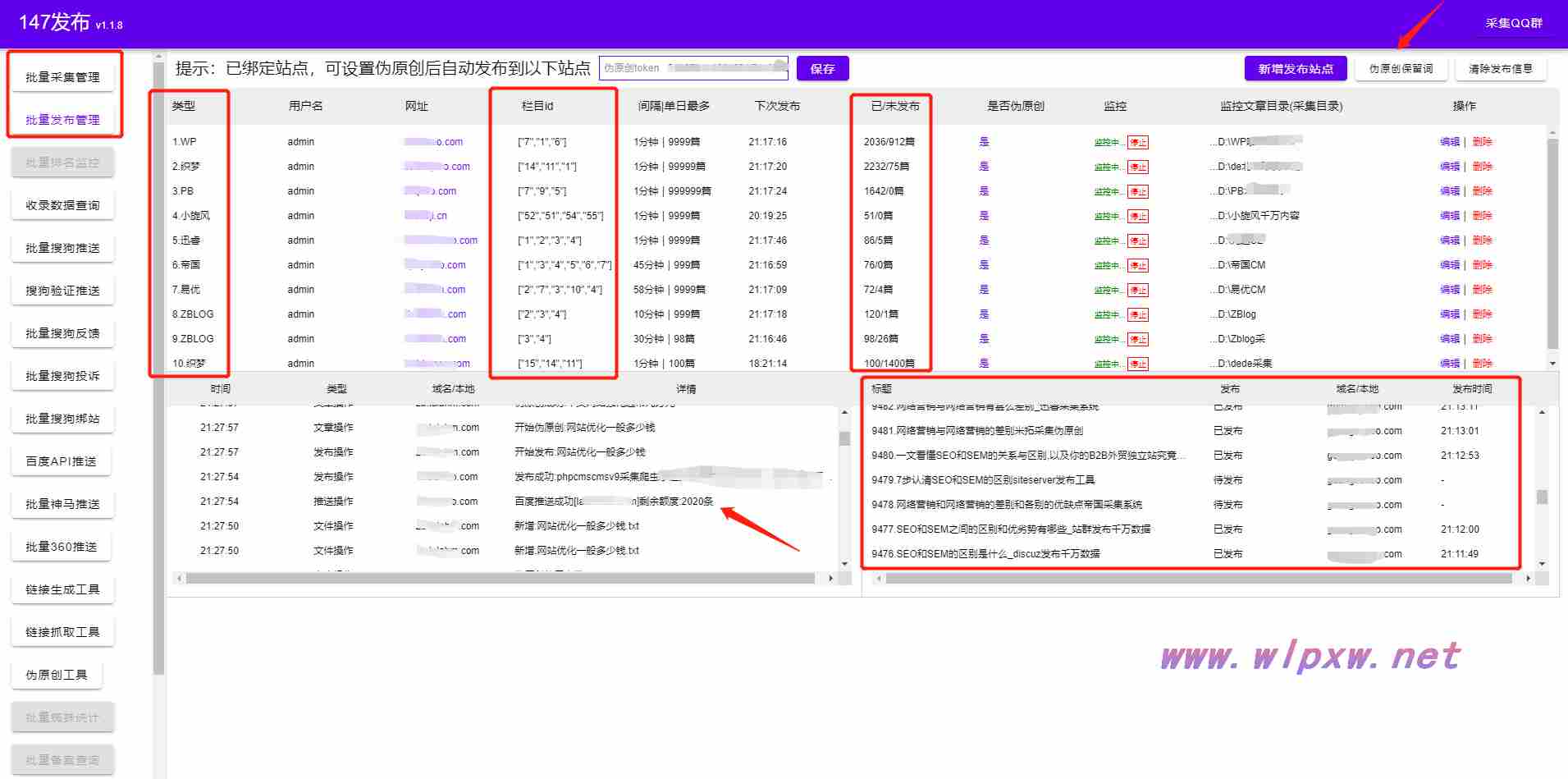The height and width of the screenshot is (779, 1568).
Task: Open 百度API推送 tool
Action: [61, 461]
